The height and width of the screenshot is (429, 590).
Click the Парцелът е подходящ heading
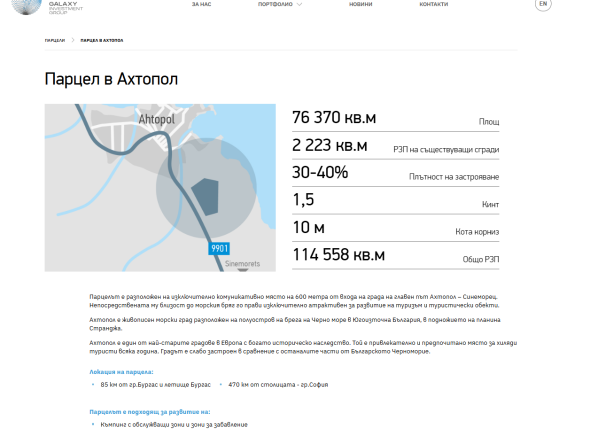(x=150, y=412)
